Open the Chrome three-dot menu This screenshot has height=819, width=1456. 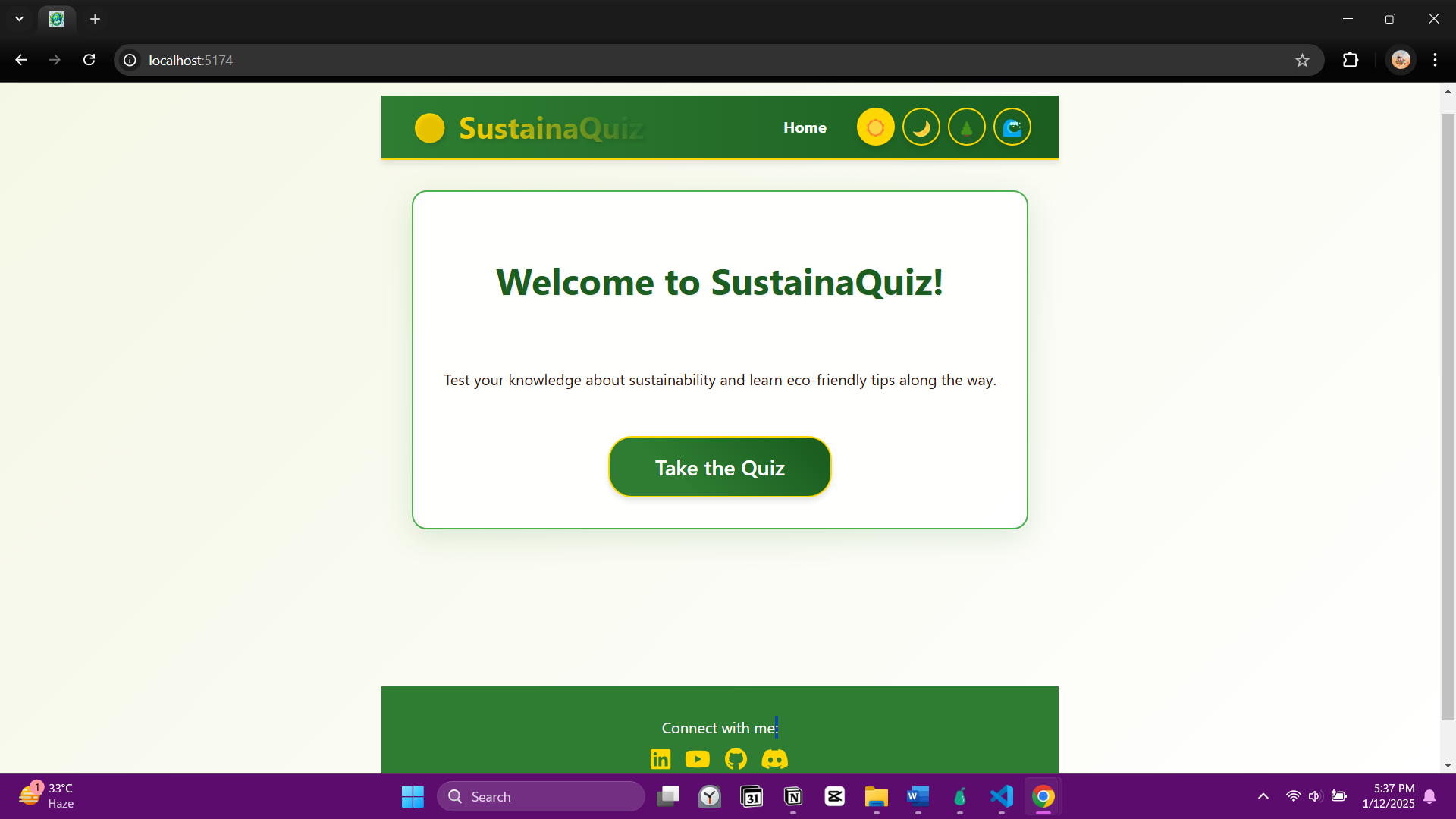(1435, 60)
